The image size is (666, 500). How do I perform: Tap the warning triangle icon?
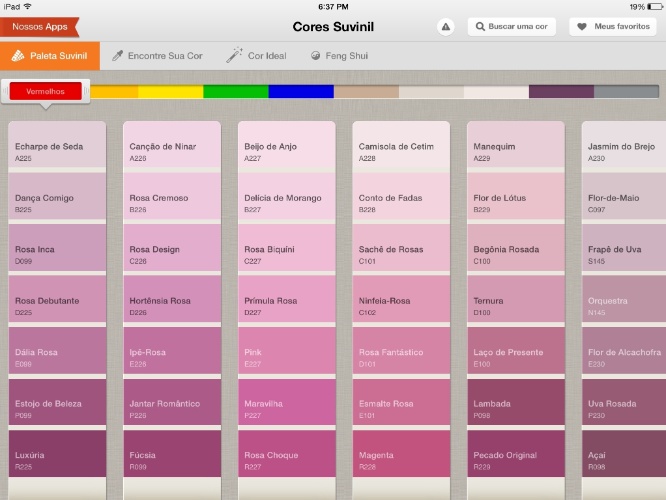(446, 27)
